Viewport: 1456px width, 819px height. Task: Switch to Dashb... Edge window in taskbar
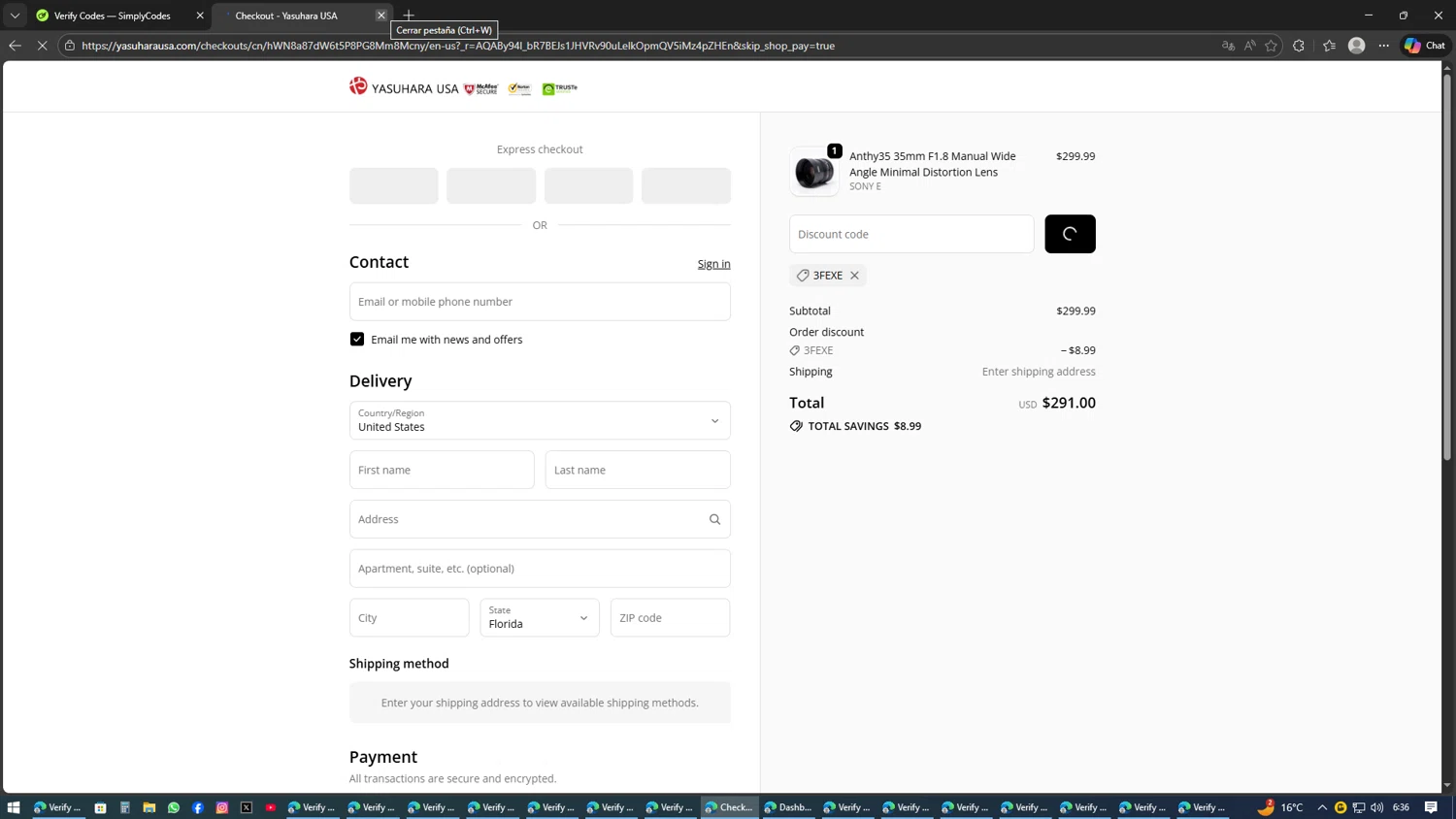coord(787,807)
